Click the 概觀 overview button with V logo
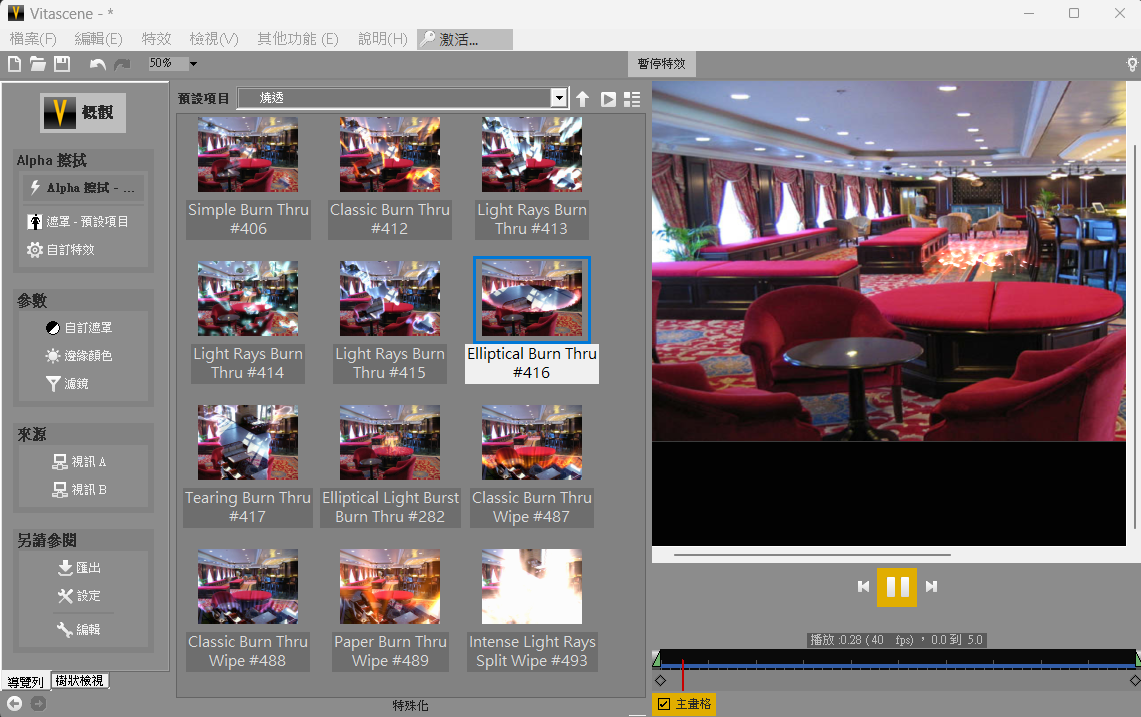The height and width of the screenshot is (717, 1141). [x=83, y=113]
